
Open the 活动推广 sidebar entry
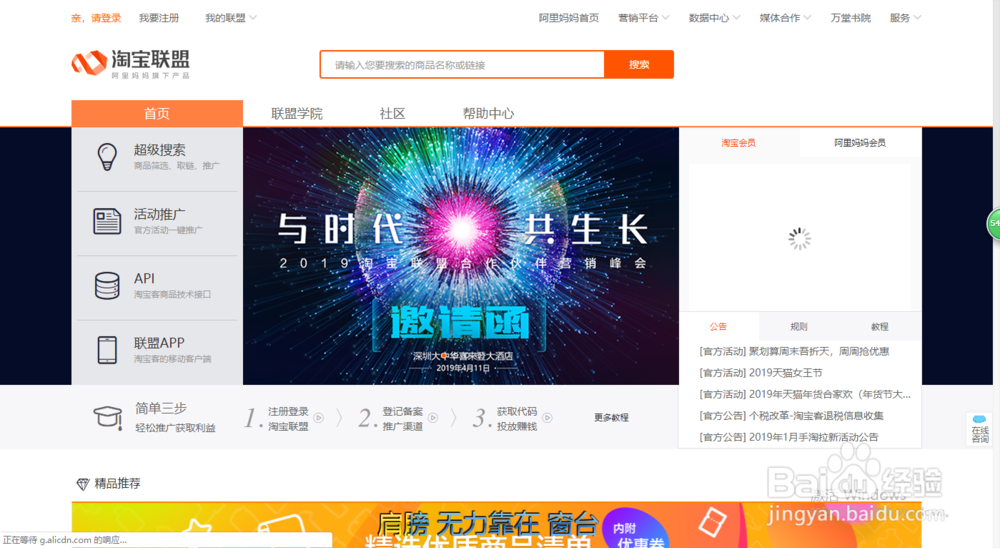pyautogui.click(x=157, y=223)
